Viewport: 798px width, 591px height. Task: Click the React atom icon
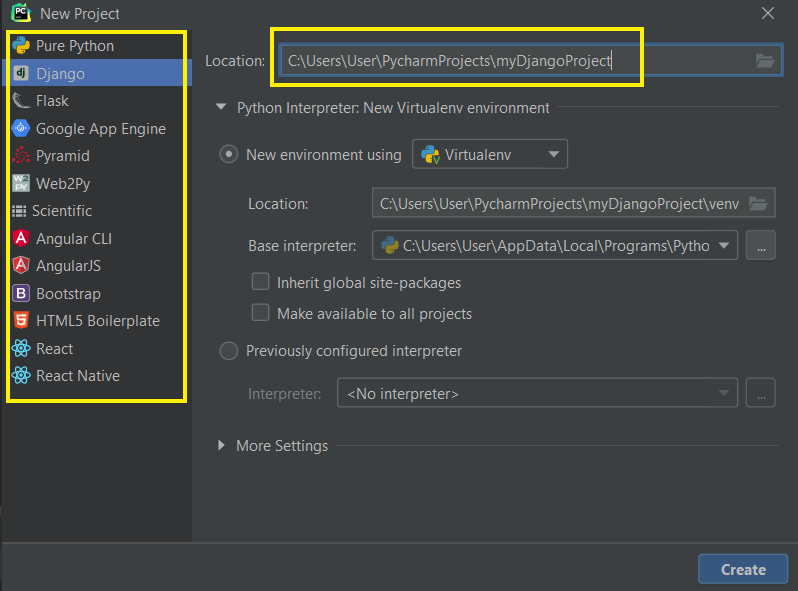coord(21,348)
